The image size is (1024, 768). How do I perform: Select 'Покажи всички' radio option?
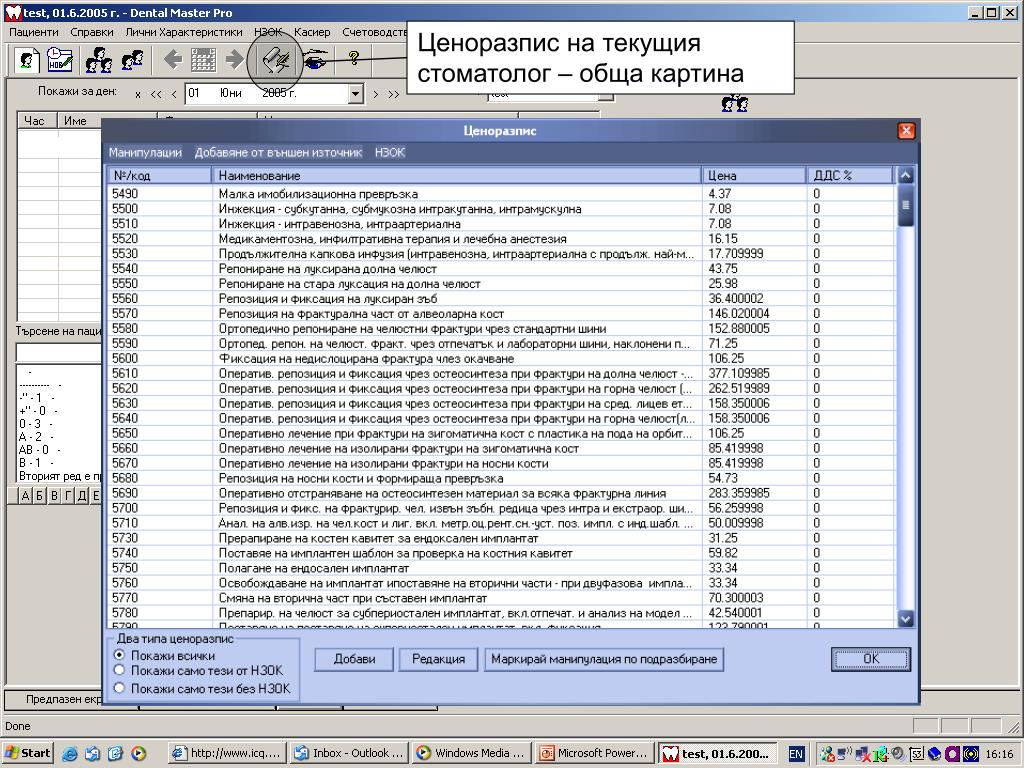tap(120, 654)
